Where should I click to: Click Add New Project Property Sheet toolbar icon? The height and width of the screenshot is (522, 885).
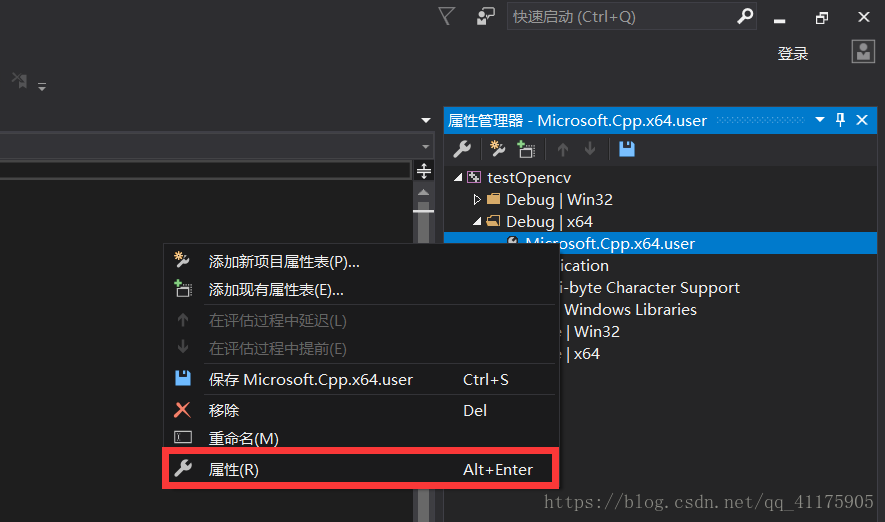tap(497, 148)
